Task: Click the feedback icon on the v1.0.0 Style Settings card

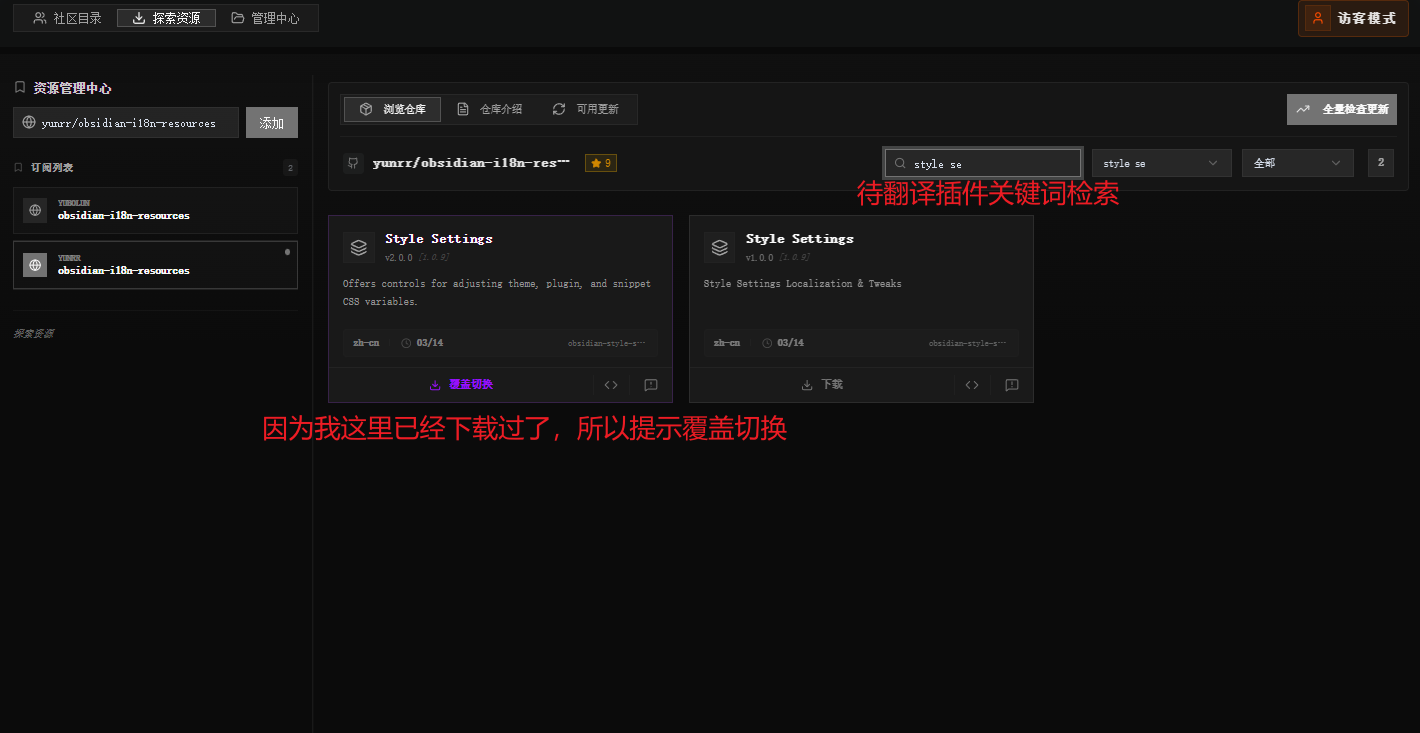Action: coord(1011,384)
